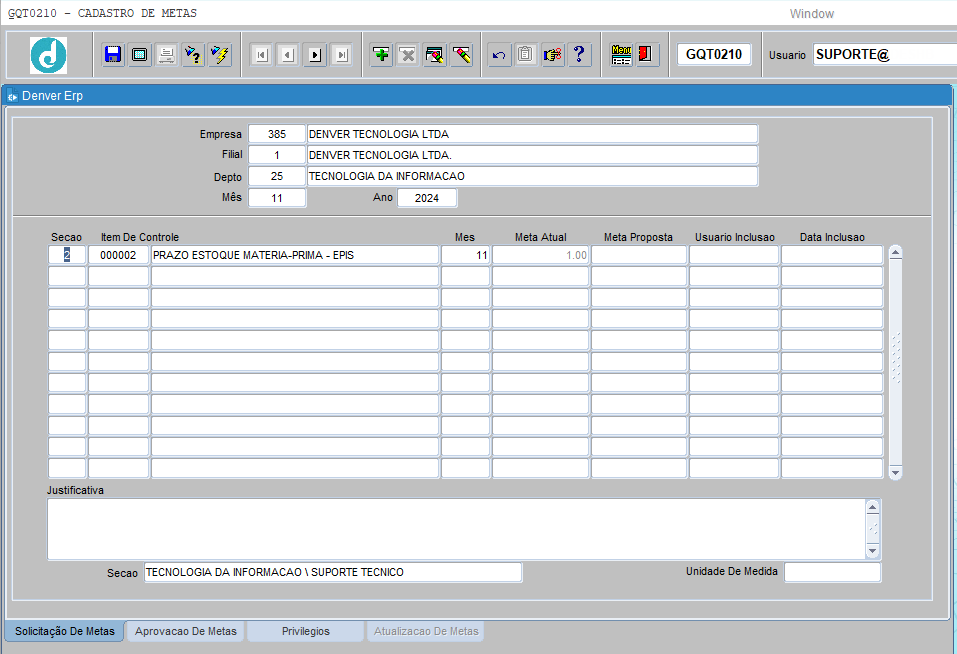The height and width of the screenshot is (654, 957).
Task: Click item code 000002 cell
Action: click(x=118, y=255)
